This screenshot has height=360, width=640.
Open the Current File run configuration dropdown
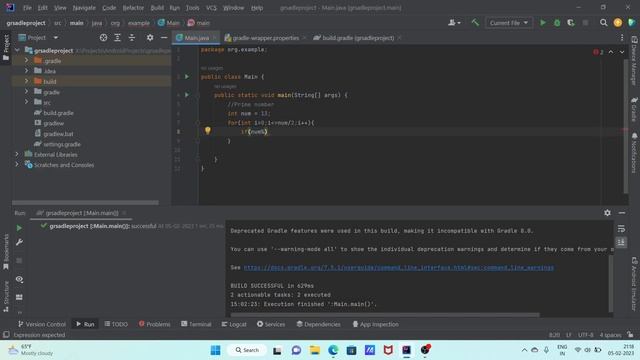point(509,23)
